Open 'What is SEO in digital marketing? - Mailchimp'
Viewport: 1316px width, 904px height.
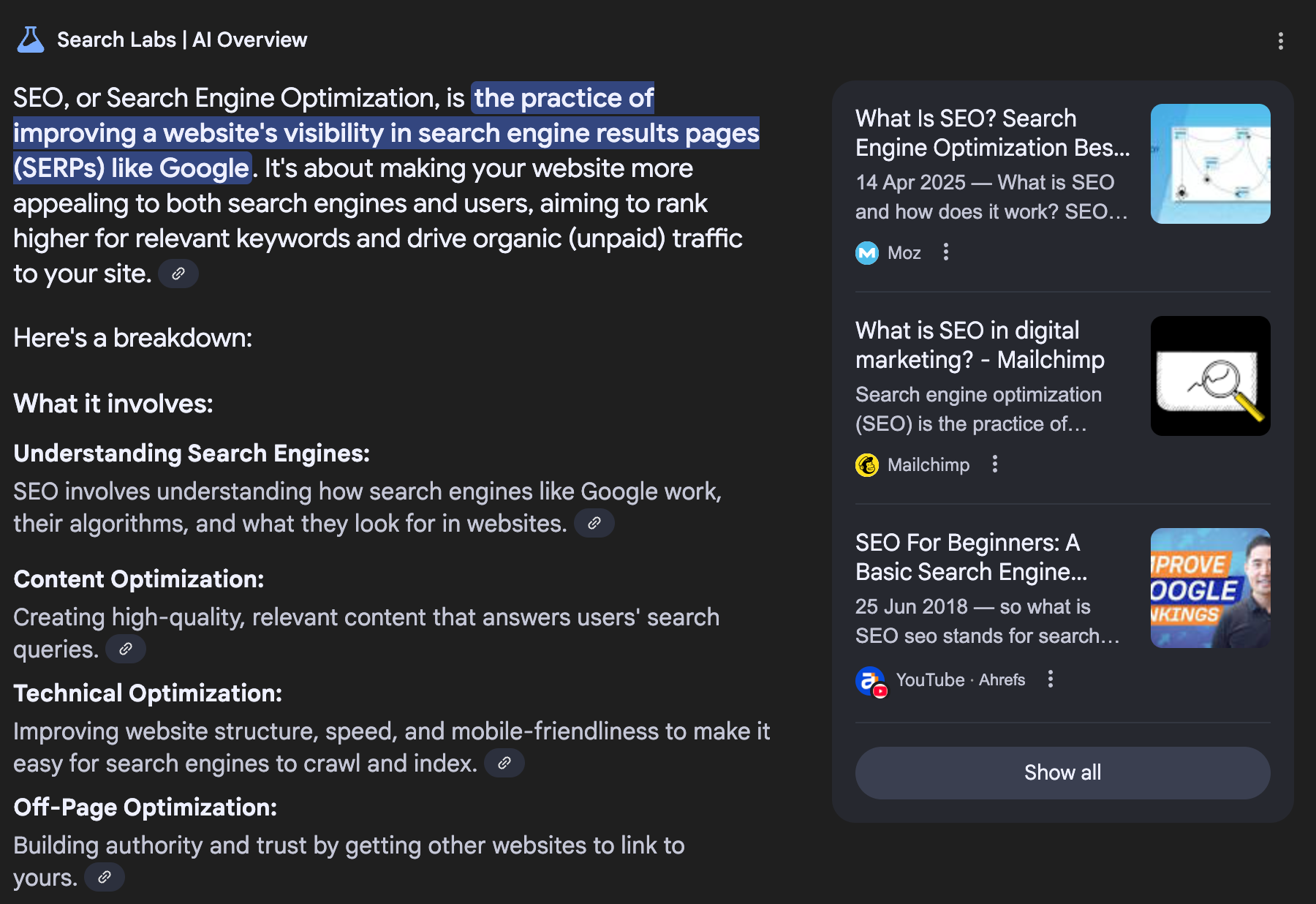coord(980,345)
